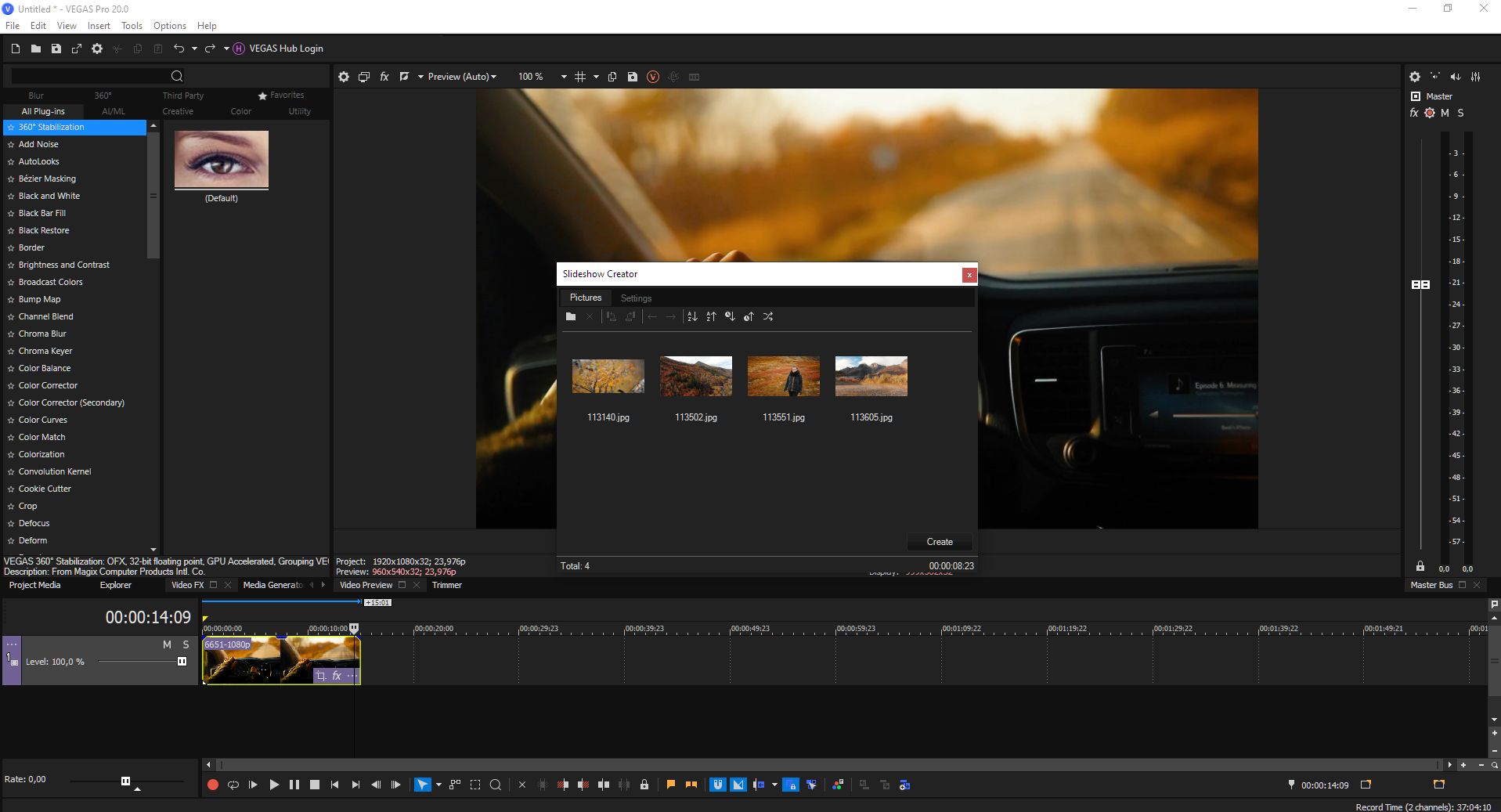The image size is (1501, 812).
Task: Select the Creative plug-in filter
Action: (178, 111)
